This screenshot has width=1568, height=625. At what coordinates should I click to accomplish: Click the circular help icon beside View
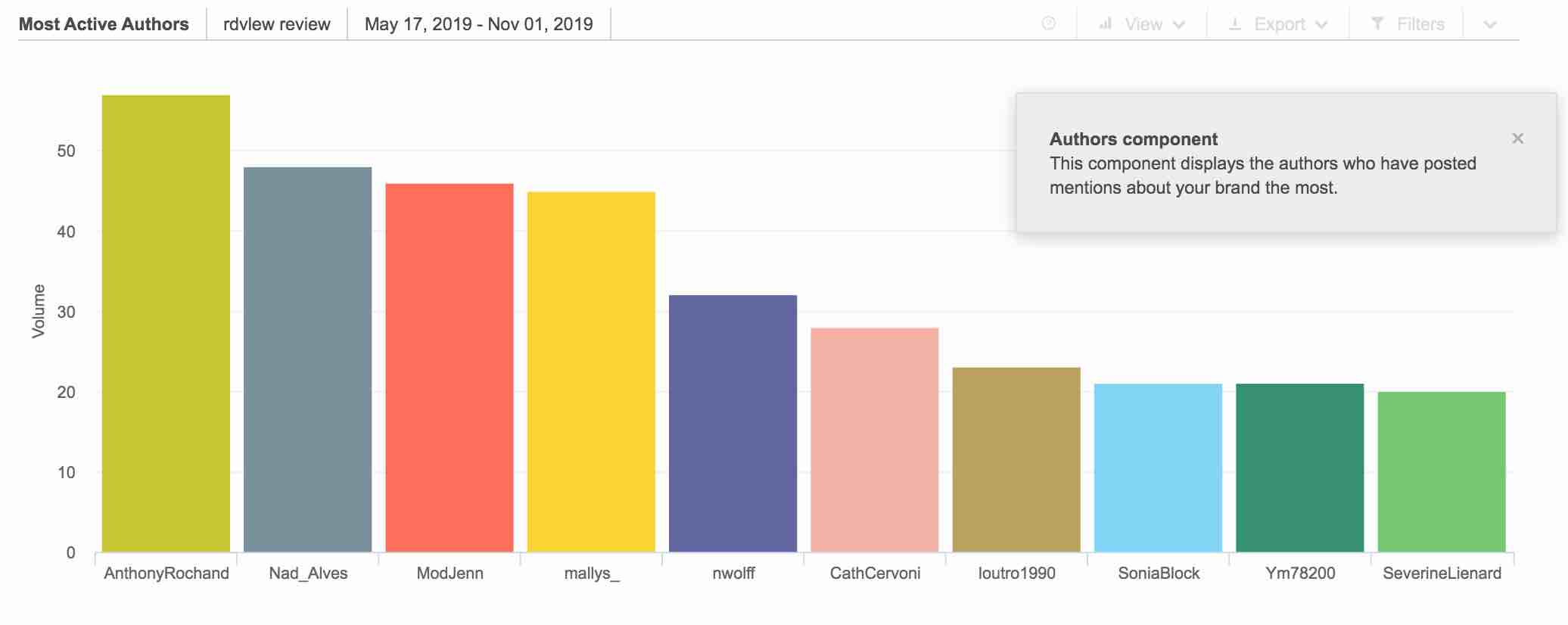coord(1049,23)
